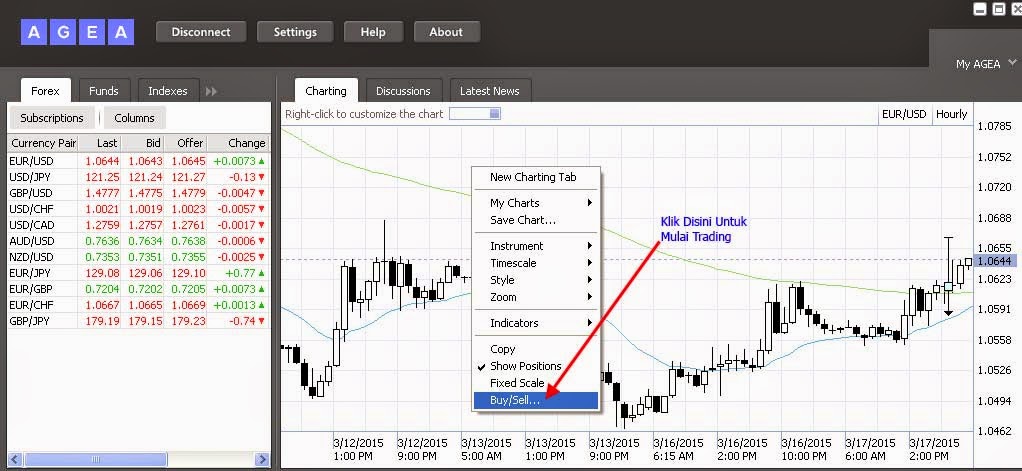Select New Charting Tab menu item

pyautogui.click(x=535, y=177)
